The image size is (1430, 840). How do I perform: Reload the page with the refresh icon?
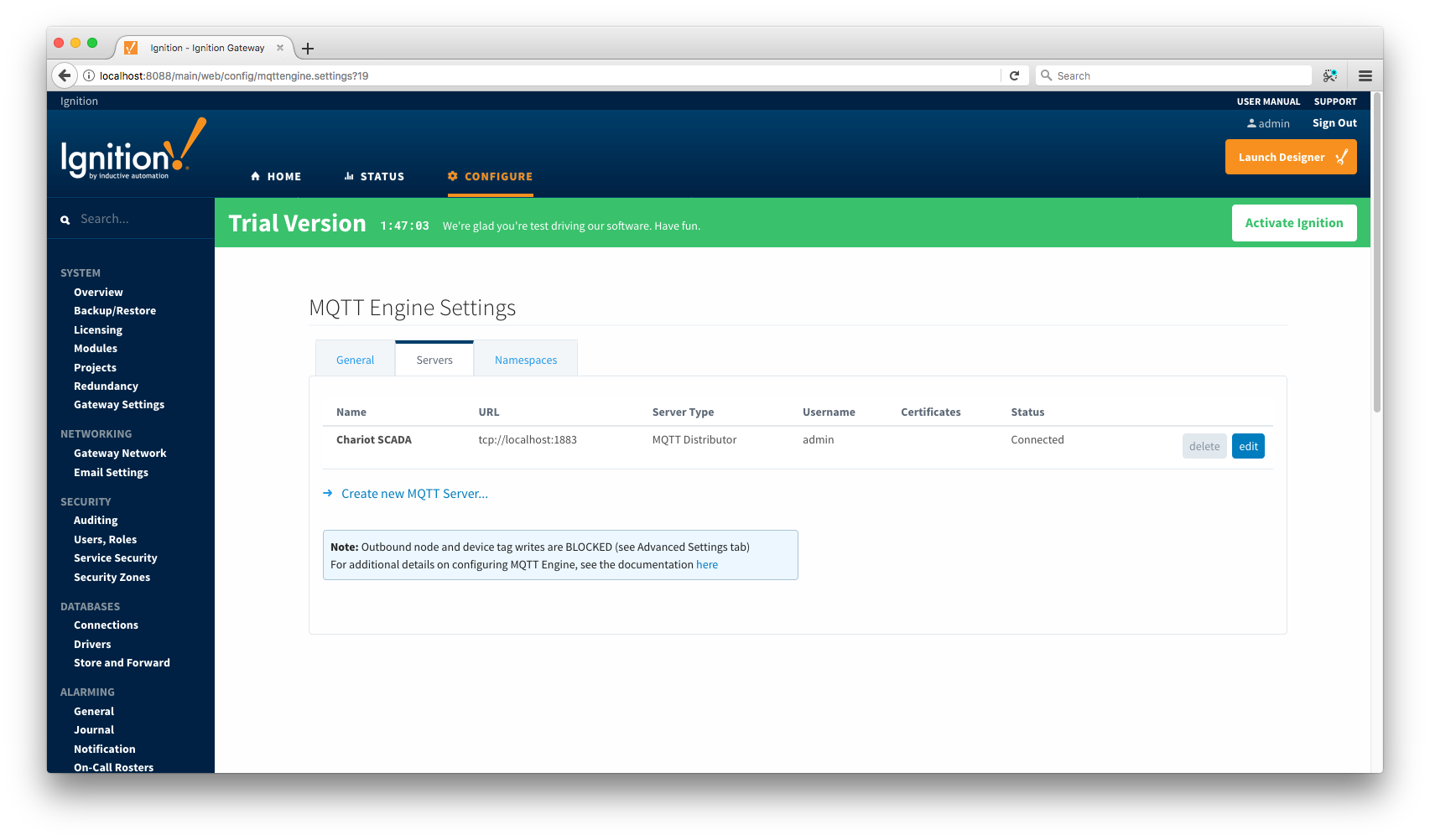(x=1014, y=75)
